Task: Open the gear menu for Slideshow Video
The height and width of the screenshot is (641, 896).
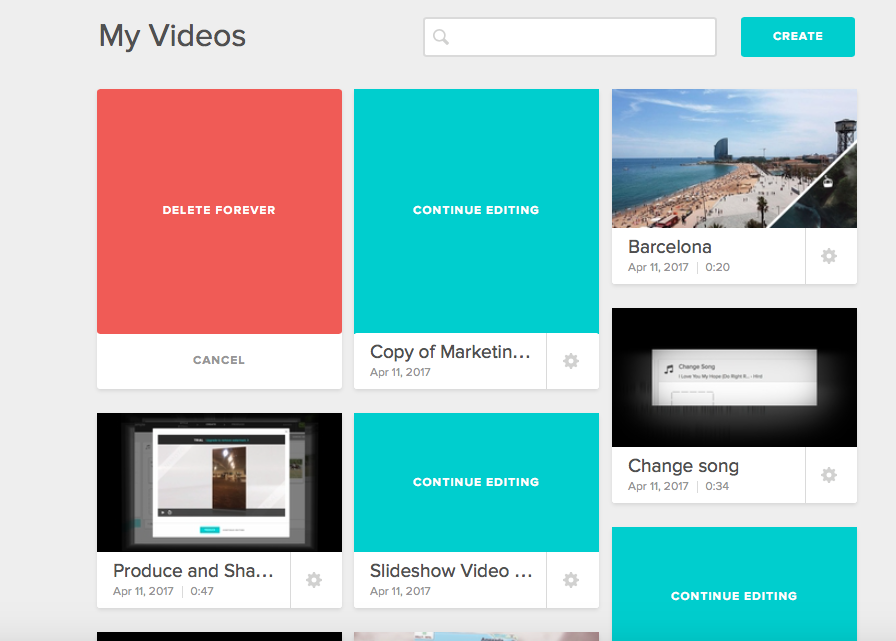Action: (571, 580)
